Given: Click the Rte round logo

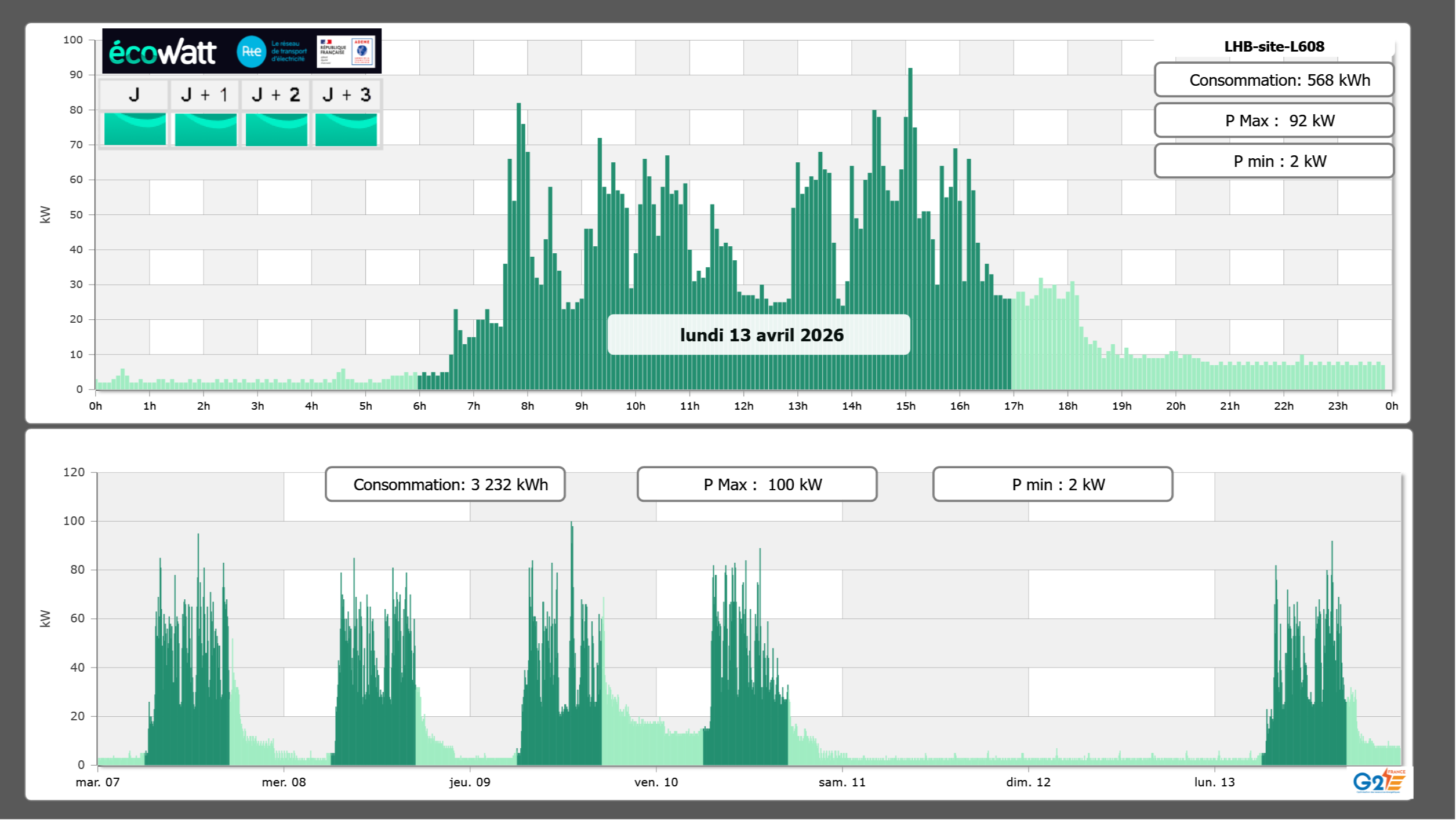Looking at the screenshot, I should [x=252, y=52].
